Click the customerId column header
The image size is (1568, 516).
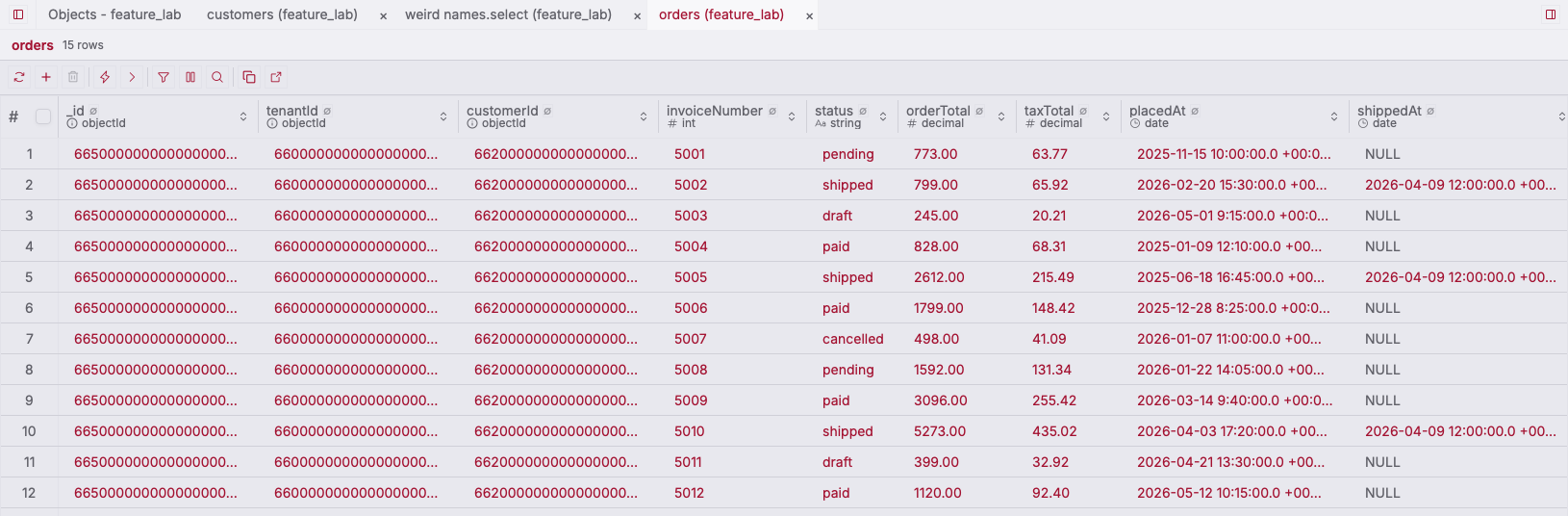click(558, 116)
